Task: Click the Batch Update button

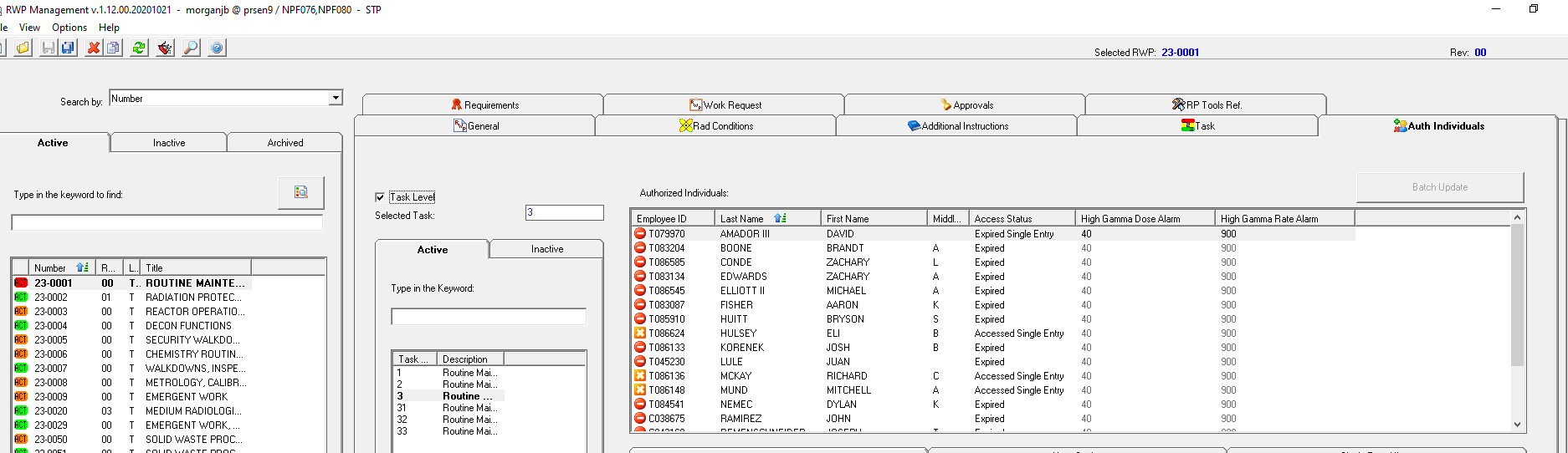Action: (x=1439, y=187)
